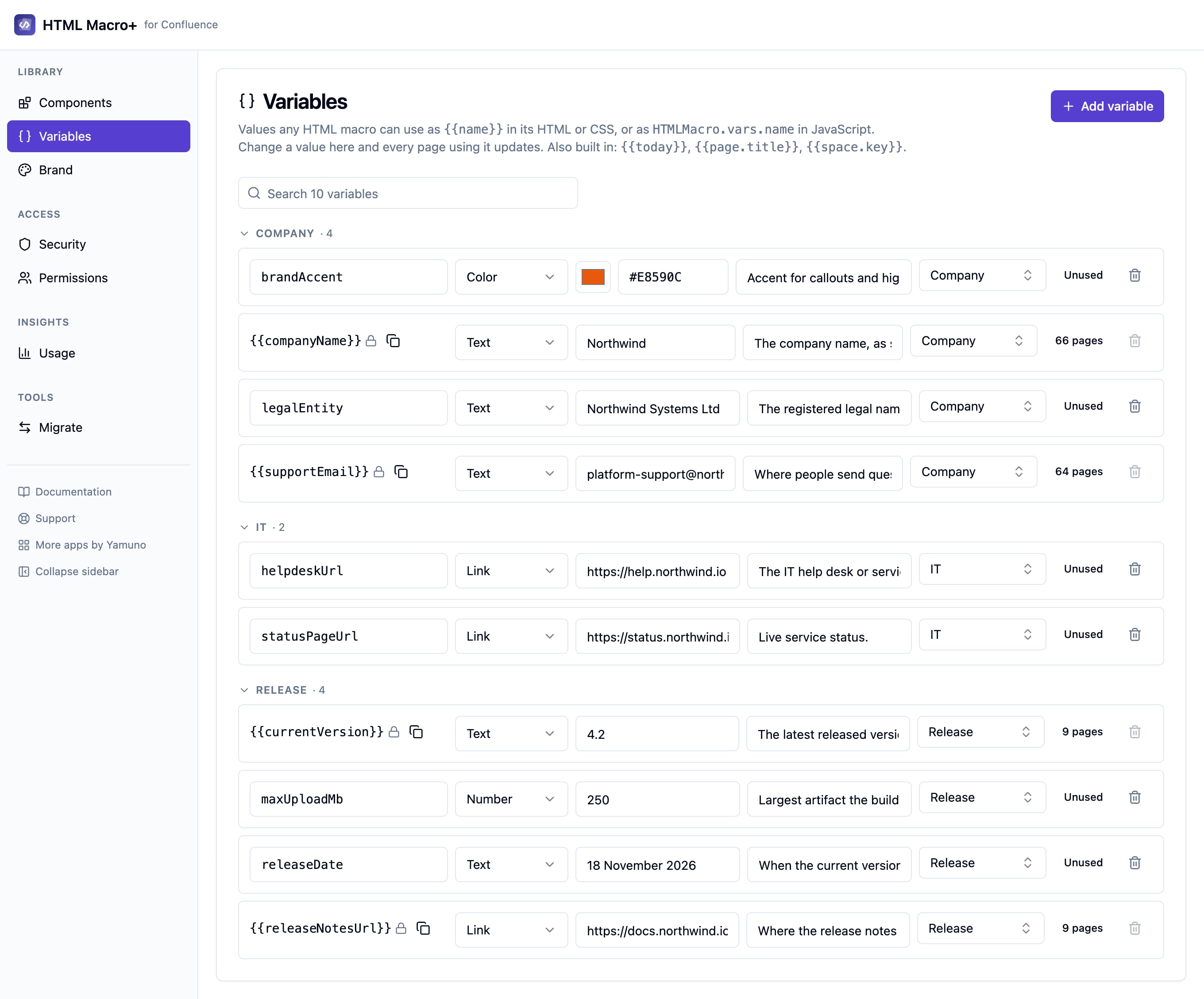Change the IT group selector for statusPageUrl
Screen dimensions: 1204x999
coord(982,634)
